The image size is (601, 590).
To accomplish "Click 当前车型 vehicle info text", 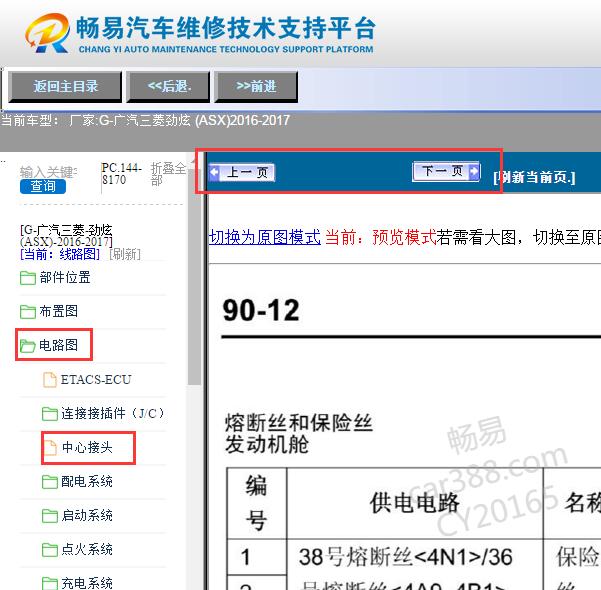I will tap(145, 120).
